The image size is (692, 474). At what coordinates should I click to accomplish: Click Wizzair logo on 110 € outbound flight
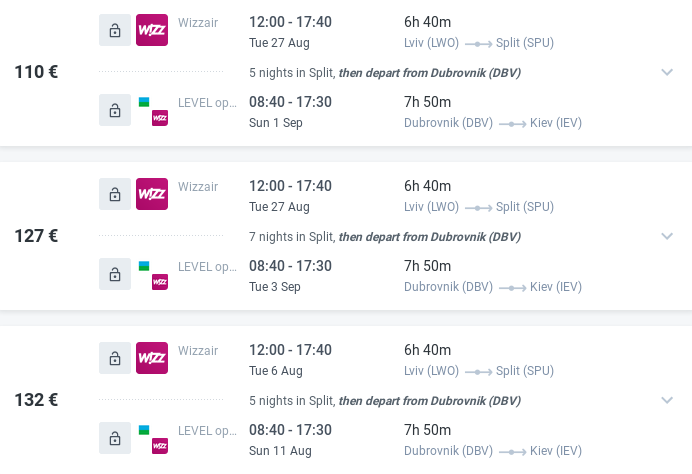[x=152, y=29]
